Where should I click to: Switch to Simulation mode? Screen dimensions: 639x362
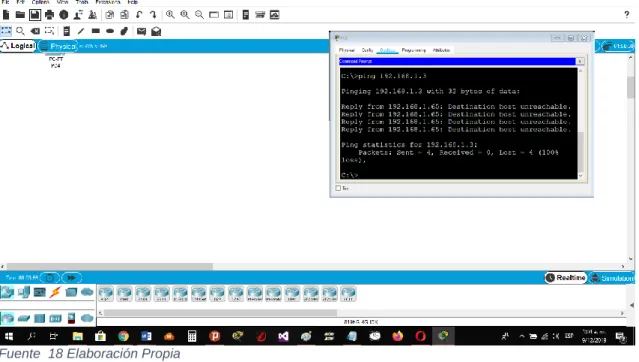click(x=612, y=278)
